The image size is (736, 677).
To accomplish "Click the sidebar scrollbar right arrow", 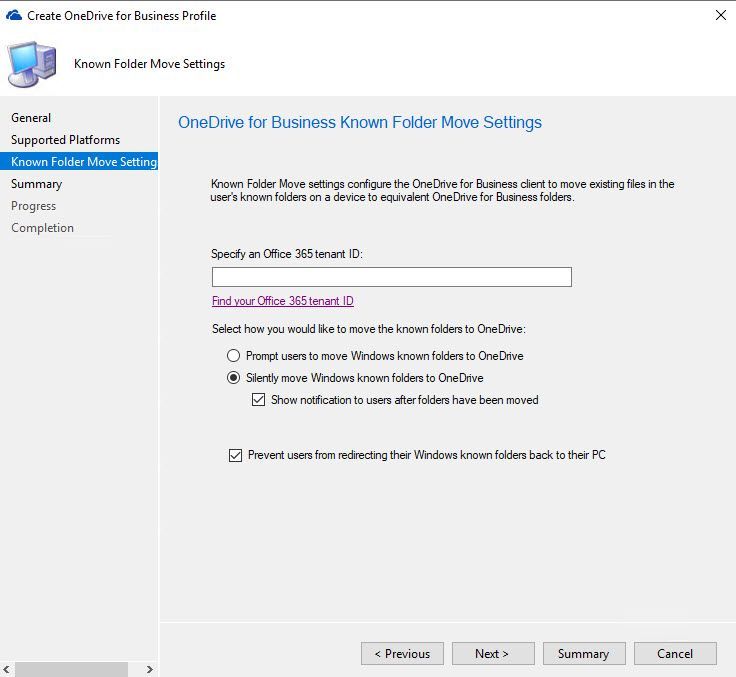I will tap(150, 669).
